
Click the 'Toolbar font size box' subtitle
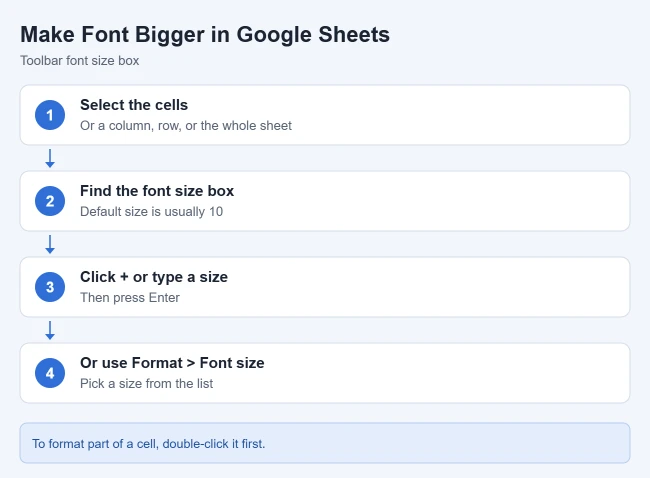[80, 61]
